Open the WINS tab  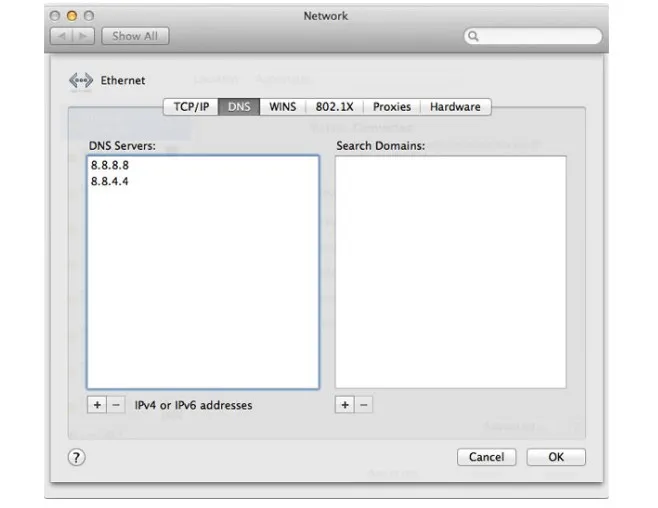tap(283, 107)
